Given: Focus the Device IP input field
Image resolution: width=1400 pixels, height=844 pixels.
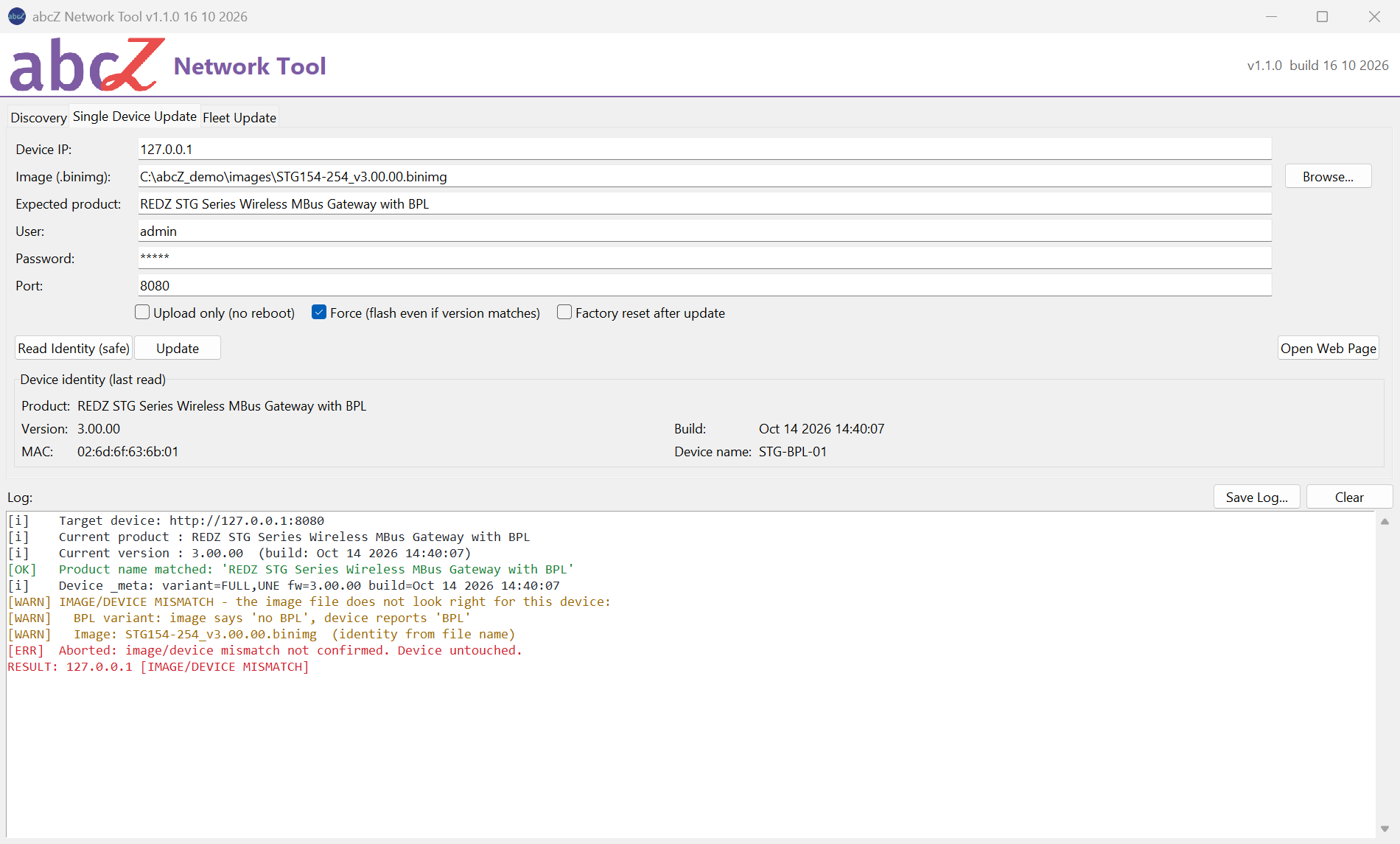Looking at the screenshot, I should pos(704,149).
